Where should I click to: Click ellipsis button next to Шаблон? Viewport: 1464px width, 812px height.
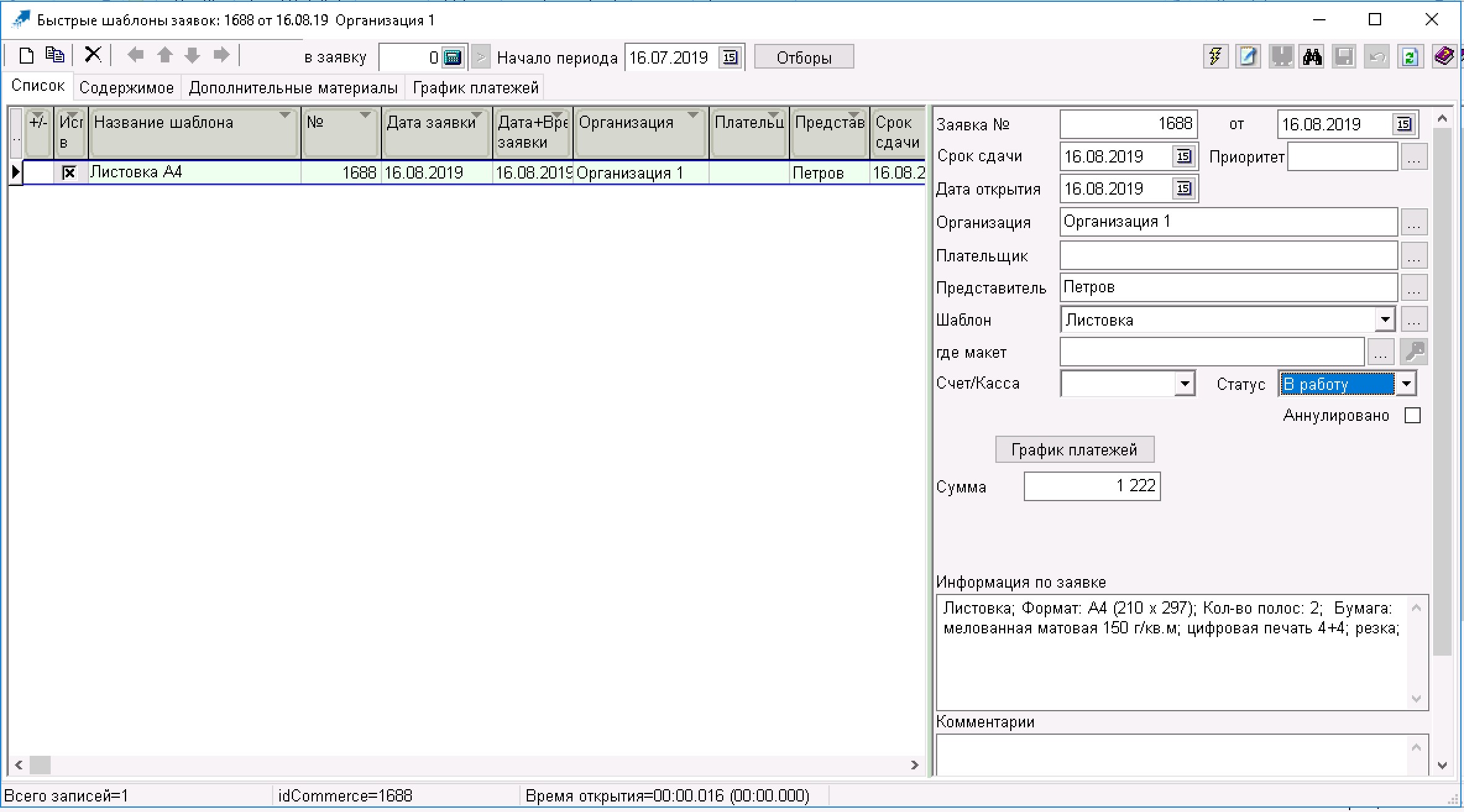click(1414, 319)
